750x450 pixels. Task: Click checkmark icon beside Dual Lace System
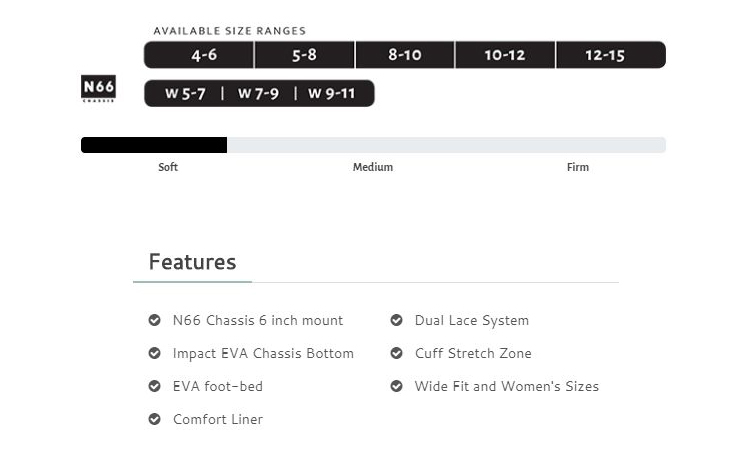coord(397,320)
